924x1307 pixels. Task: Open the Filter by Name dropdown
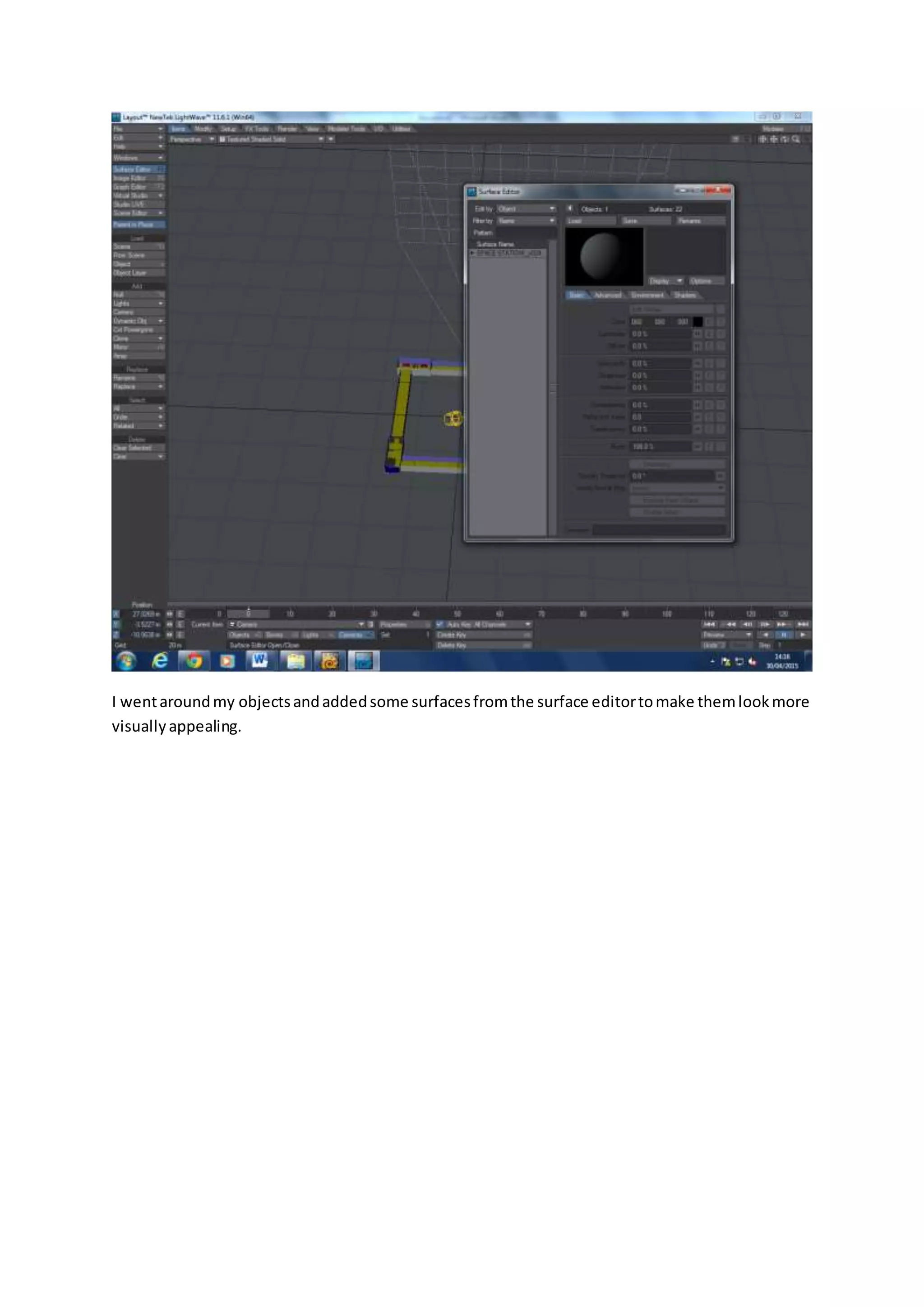pyautogui.click(x=527, y=221)
